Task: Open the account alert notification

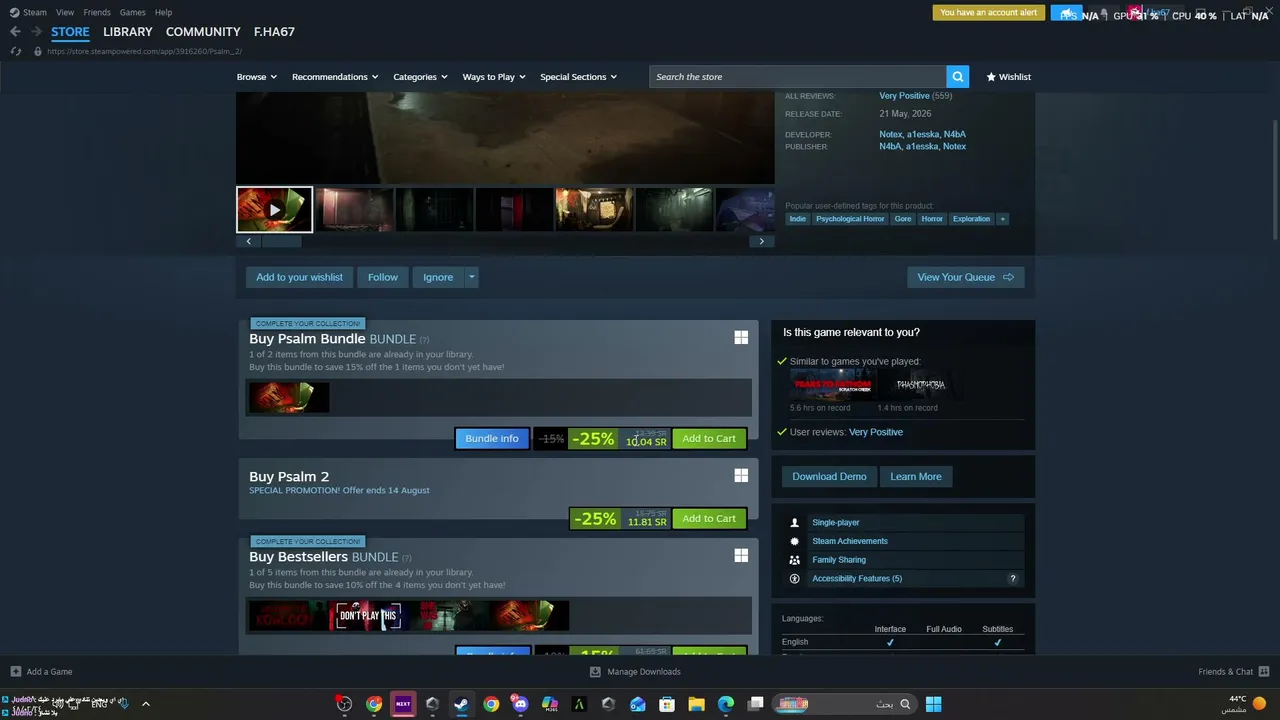Action: (989, 13)
